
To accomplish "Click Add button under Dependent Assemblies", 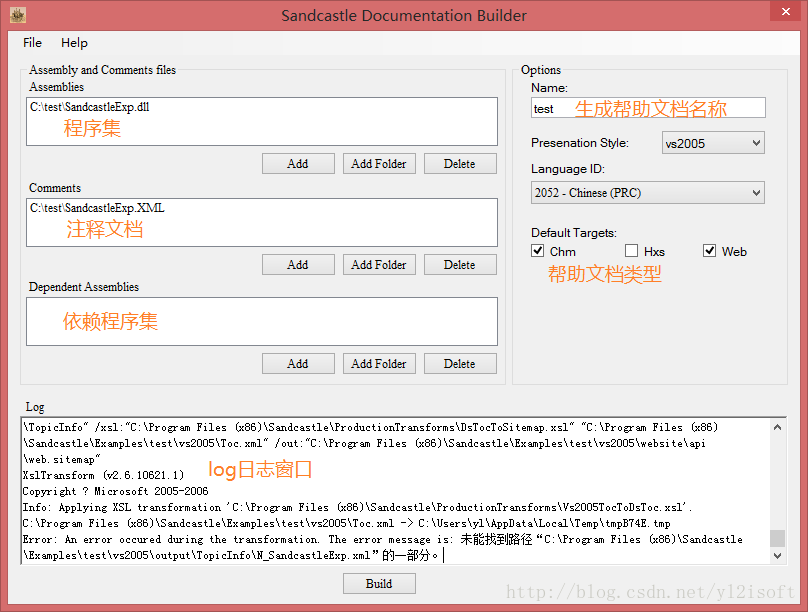I will point(298,364).
